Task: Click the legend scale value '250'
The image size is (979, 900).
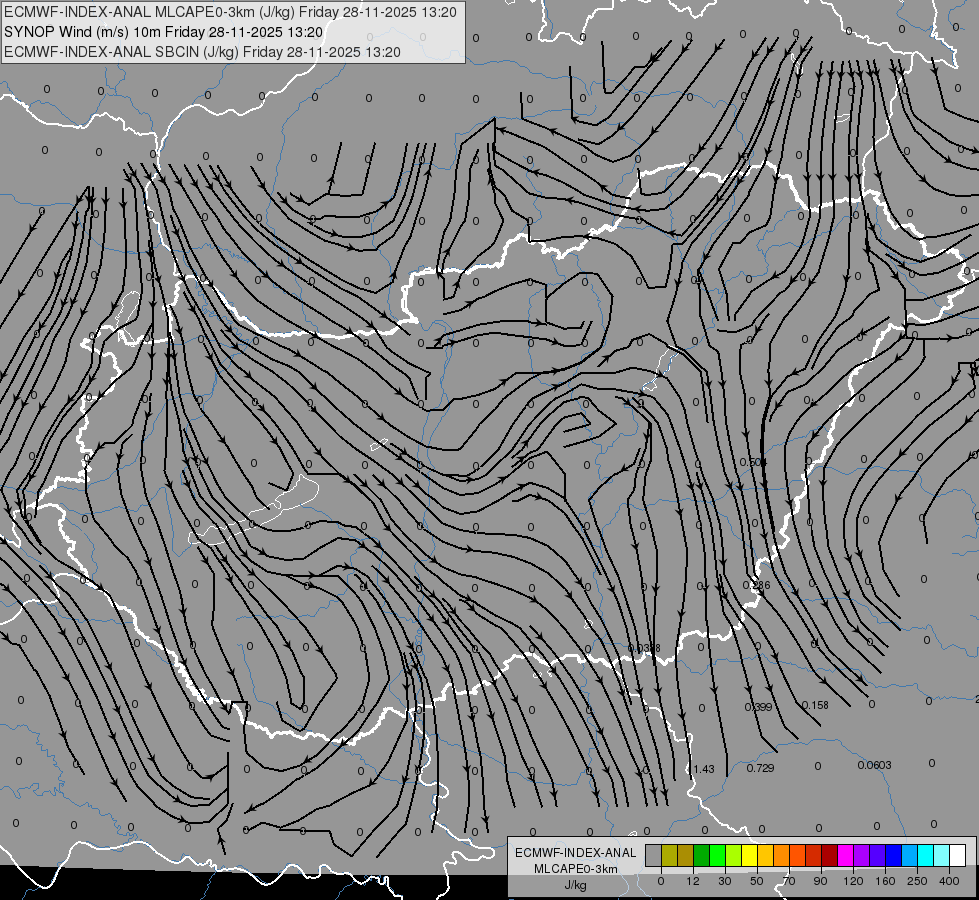Action: [917, 881]
